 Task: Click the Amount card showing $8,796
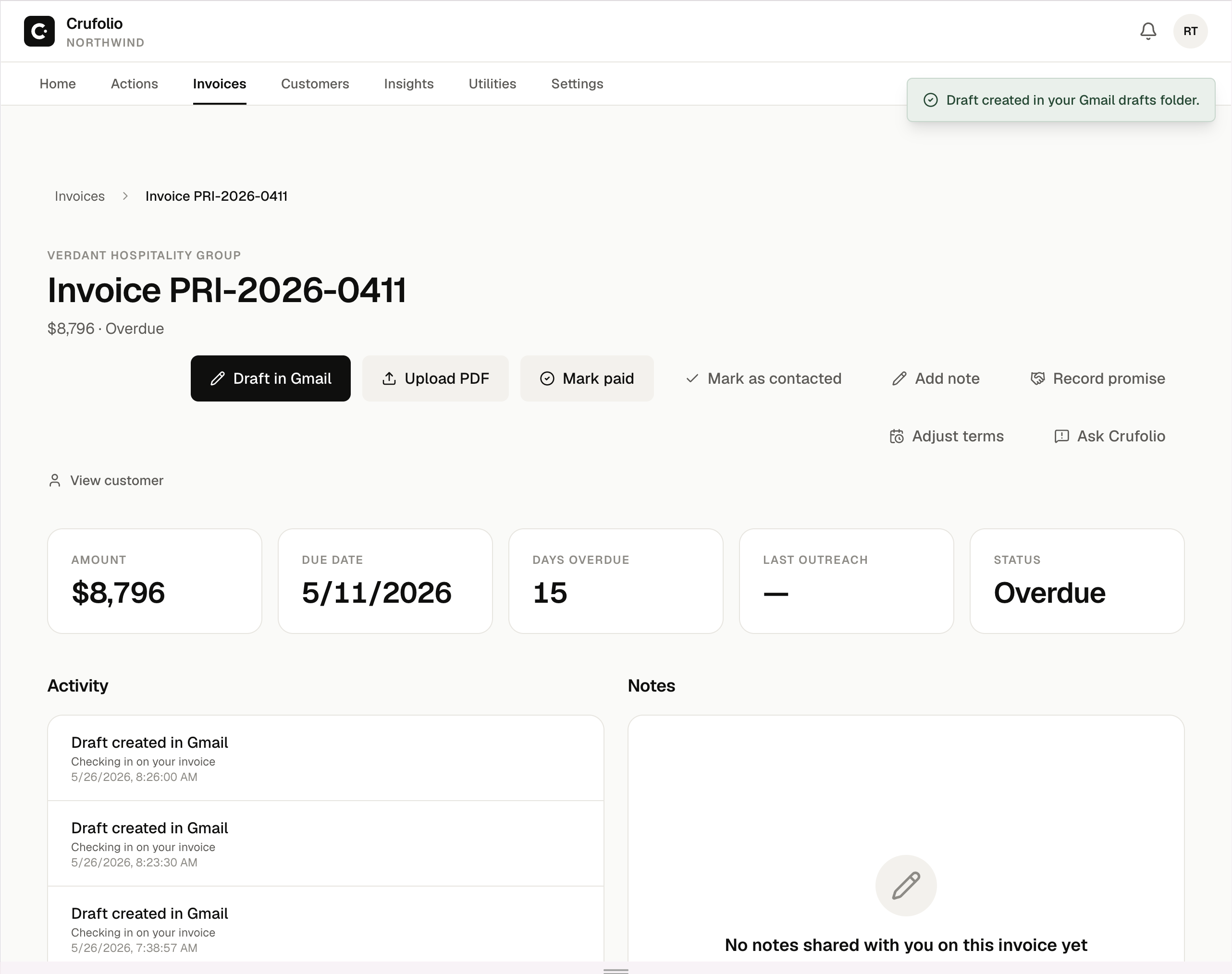155,581
